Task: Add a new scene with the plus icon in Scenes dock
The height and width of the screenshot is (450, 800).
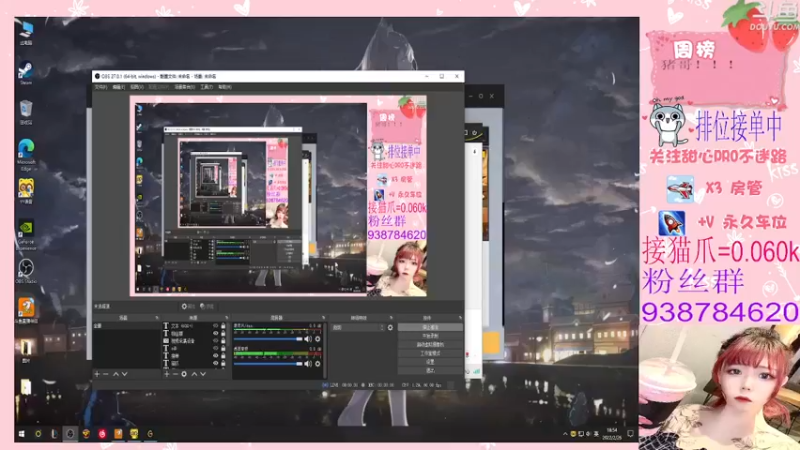Action: click(97, 374)
